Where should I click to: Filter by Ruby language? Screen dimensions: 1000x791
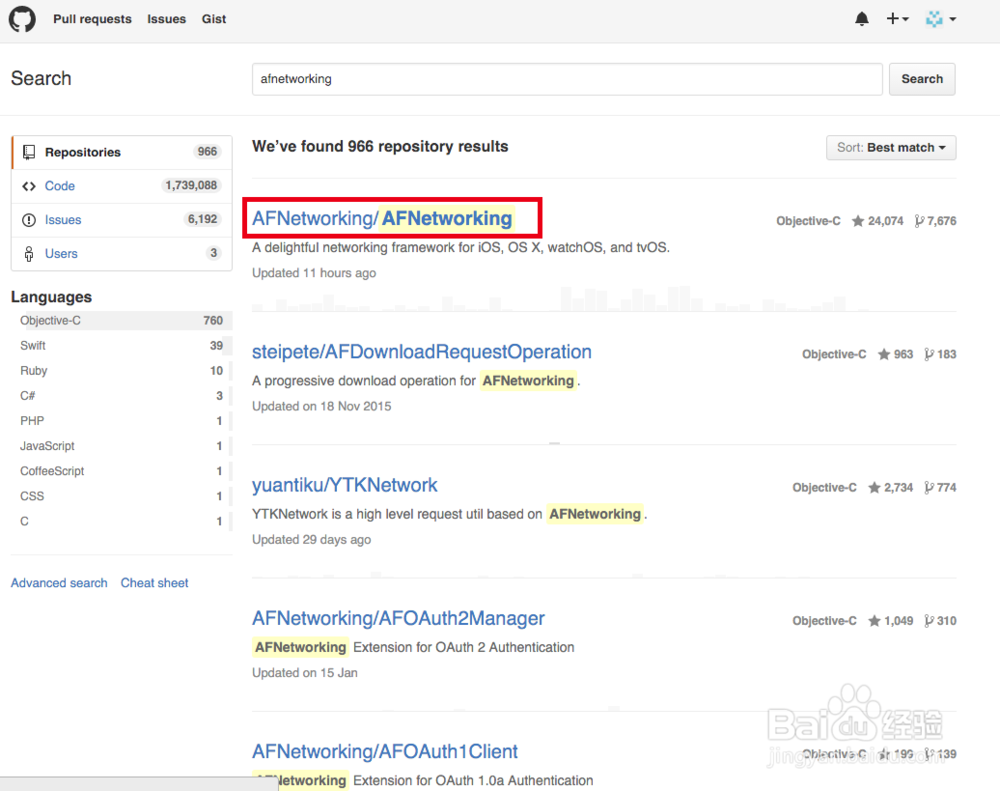click(x=122, y=371)
